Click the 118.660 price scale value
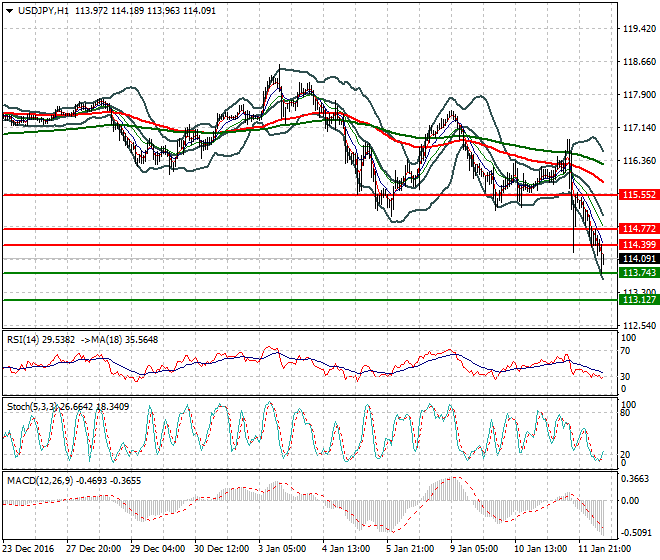The height and width of the screenshot is (560, 660). [639, 61]
